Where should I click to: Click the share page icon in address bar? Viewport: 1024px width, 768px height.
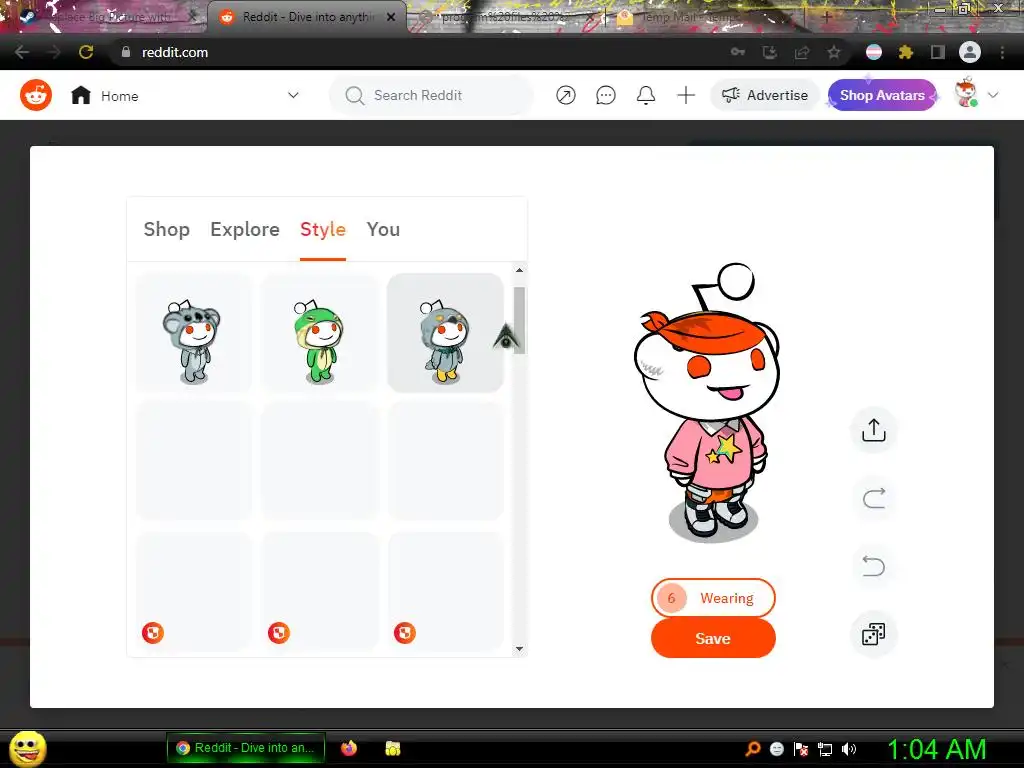tap(802, 52)
